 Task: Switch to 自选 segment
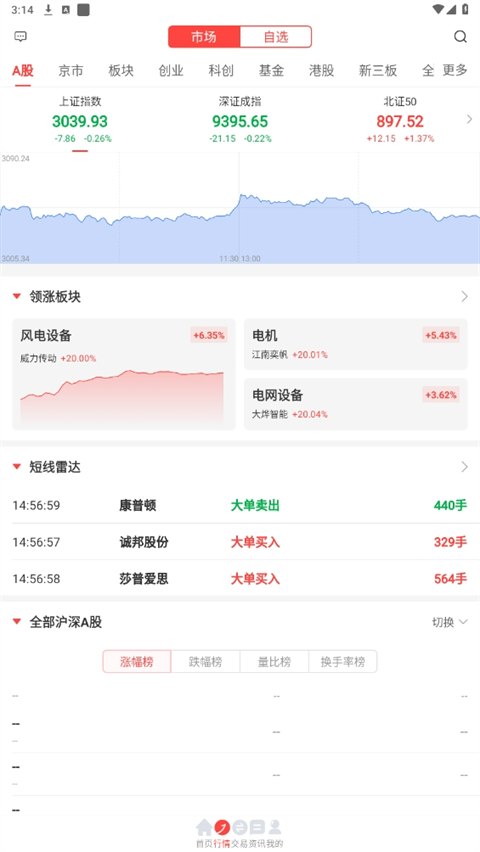coord(276,37)
